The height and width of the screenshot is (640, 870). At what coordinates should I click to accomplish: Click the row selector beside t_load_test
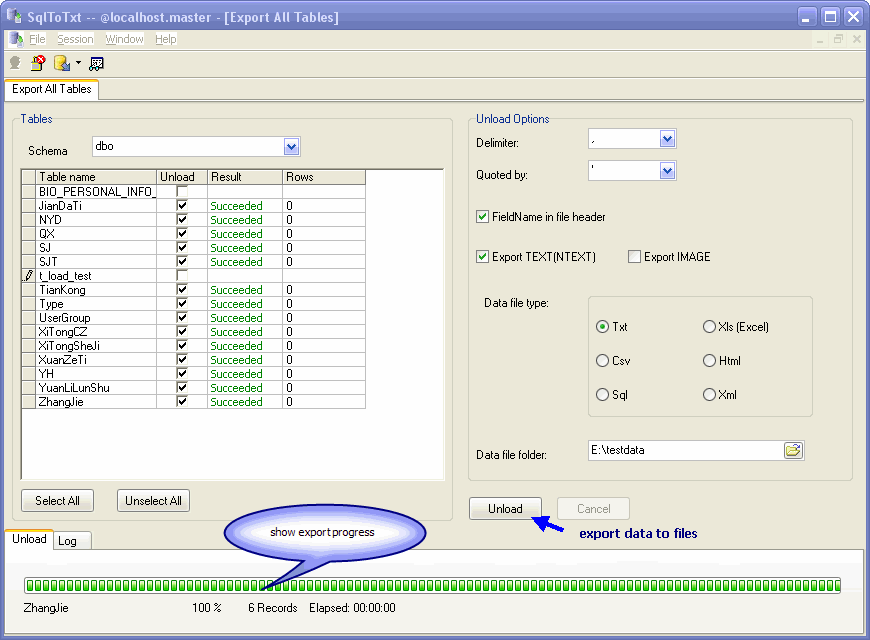(x=28, y=275)
